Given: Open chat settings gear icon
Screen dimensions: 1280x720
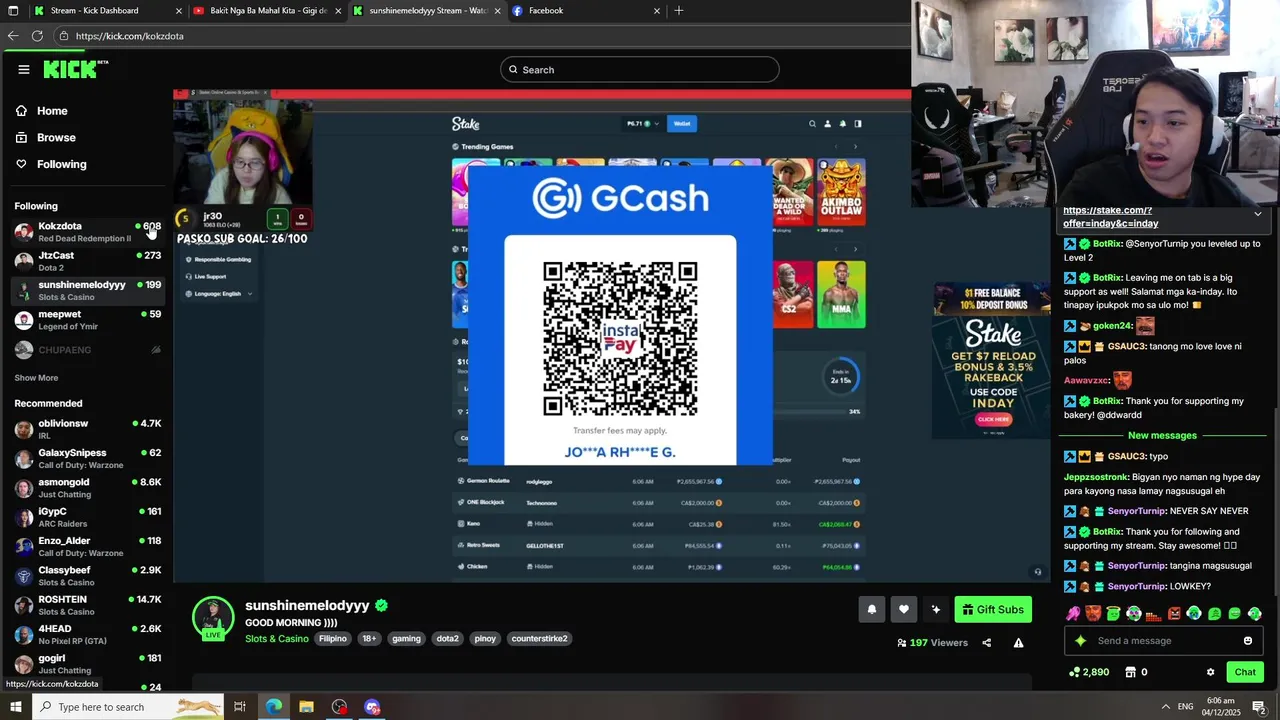Looking at the screenshot, I should tap(1210, 672).
